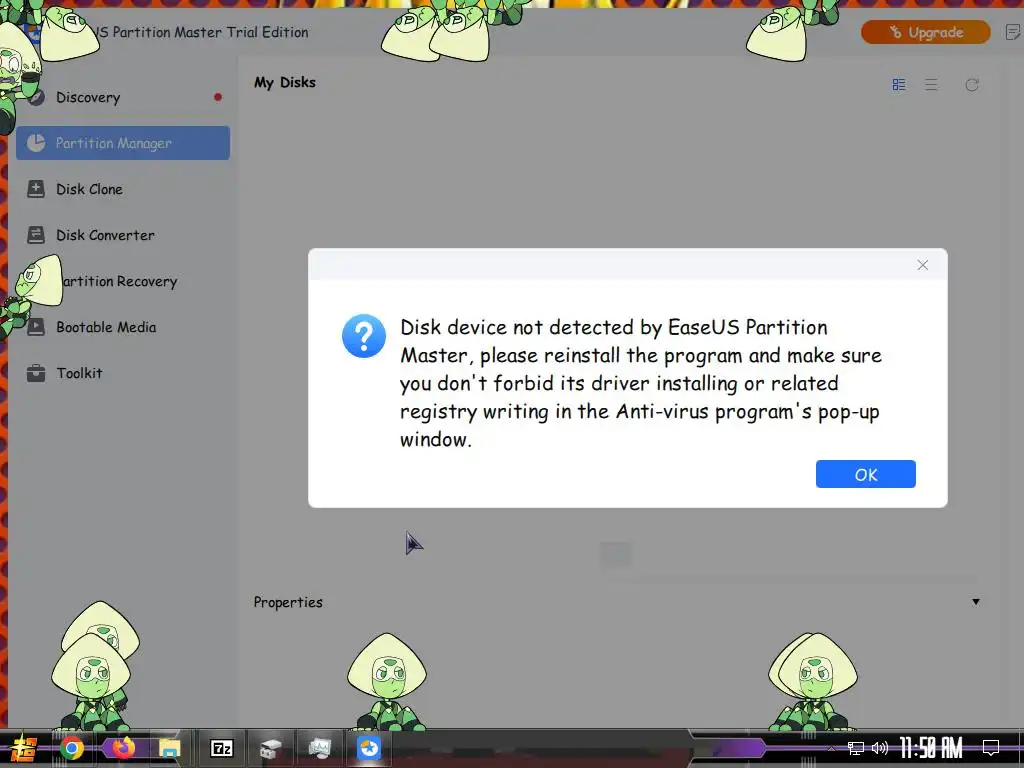This screenshot has height=768, width=1024.
Task: Select Partition Manager in the sidebar
Action: pyautogui.click(x=123, y=143)
